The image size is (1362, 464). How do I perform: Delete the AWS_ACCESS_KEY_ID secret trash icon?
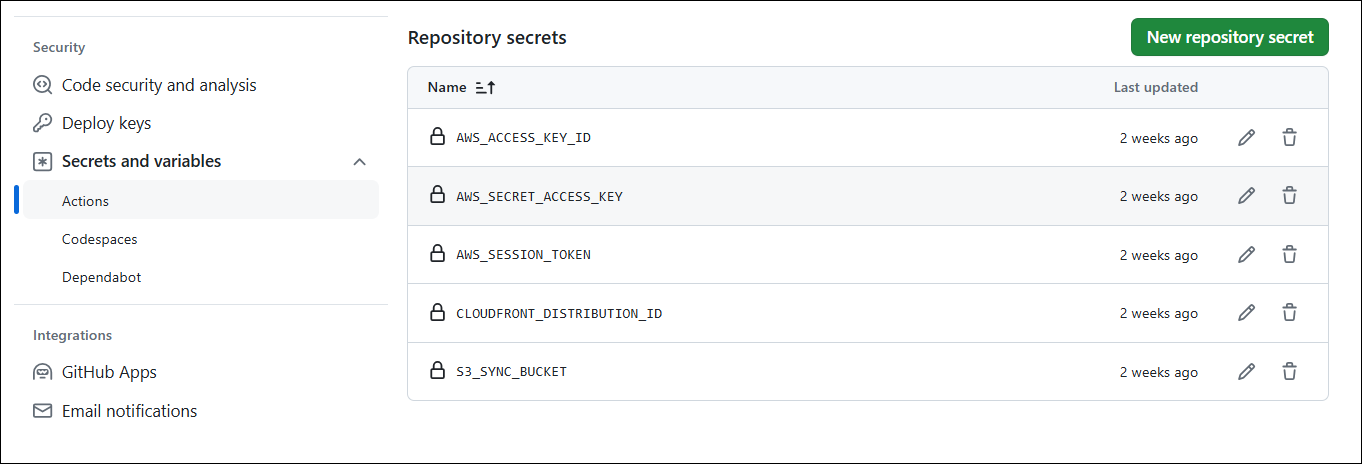pos(1290,138)
